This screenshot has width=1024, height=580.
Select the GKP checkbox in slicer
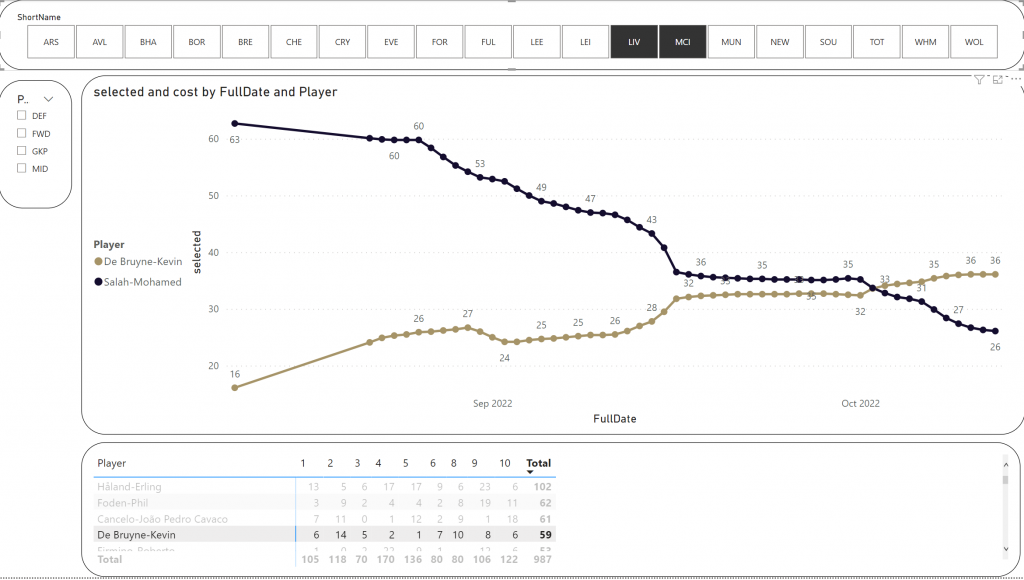click(x=21, y=151)
